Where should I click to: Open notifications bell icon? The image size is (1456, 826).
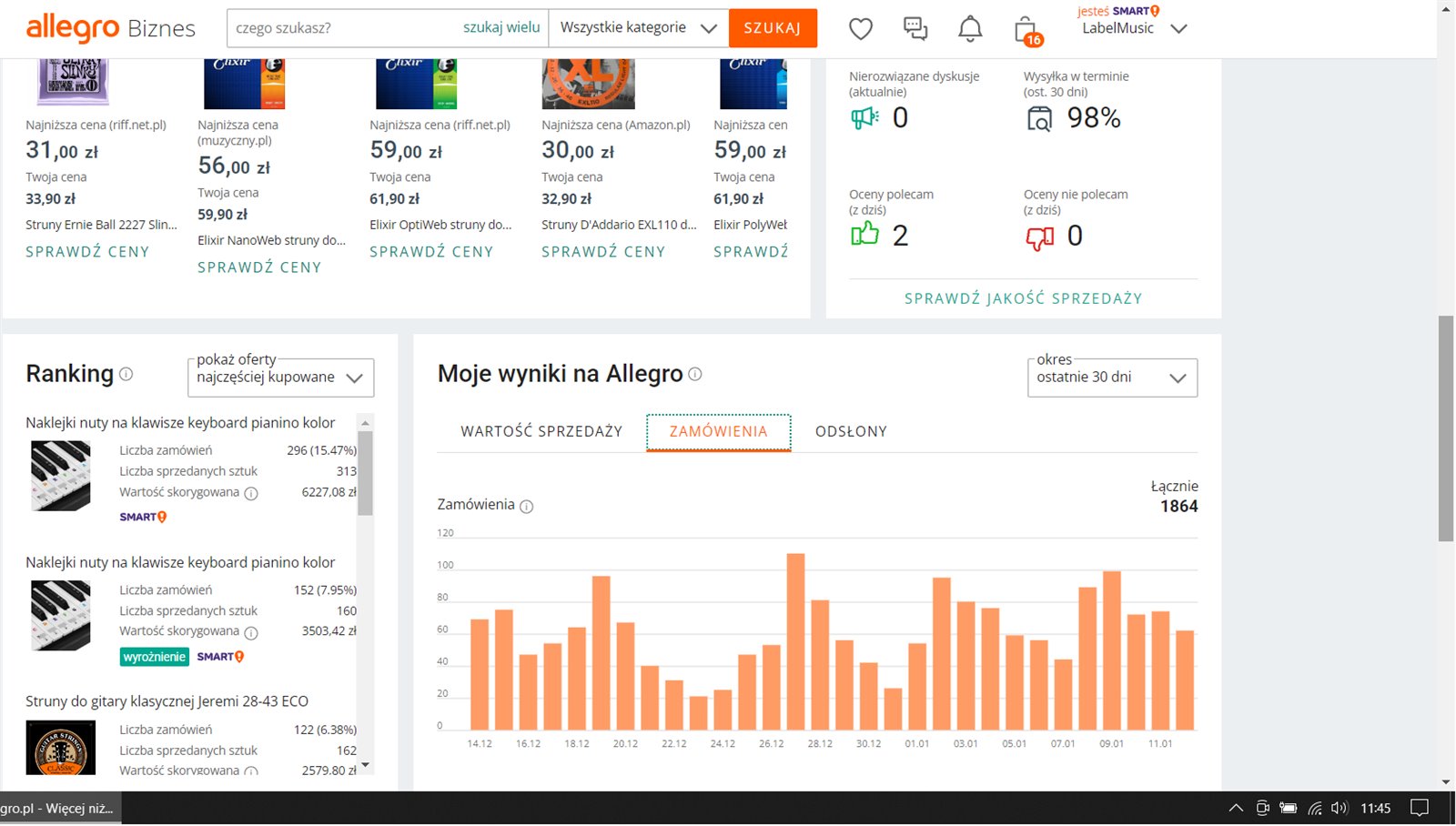click(x=970, y=29)
